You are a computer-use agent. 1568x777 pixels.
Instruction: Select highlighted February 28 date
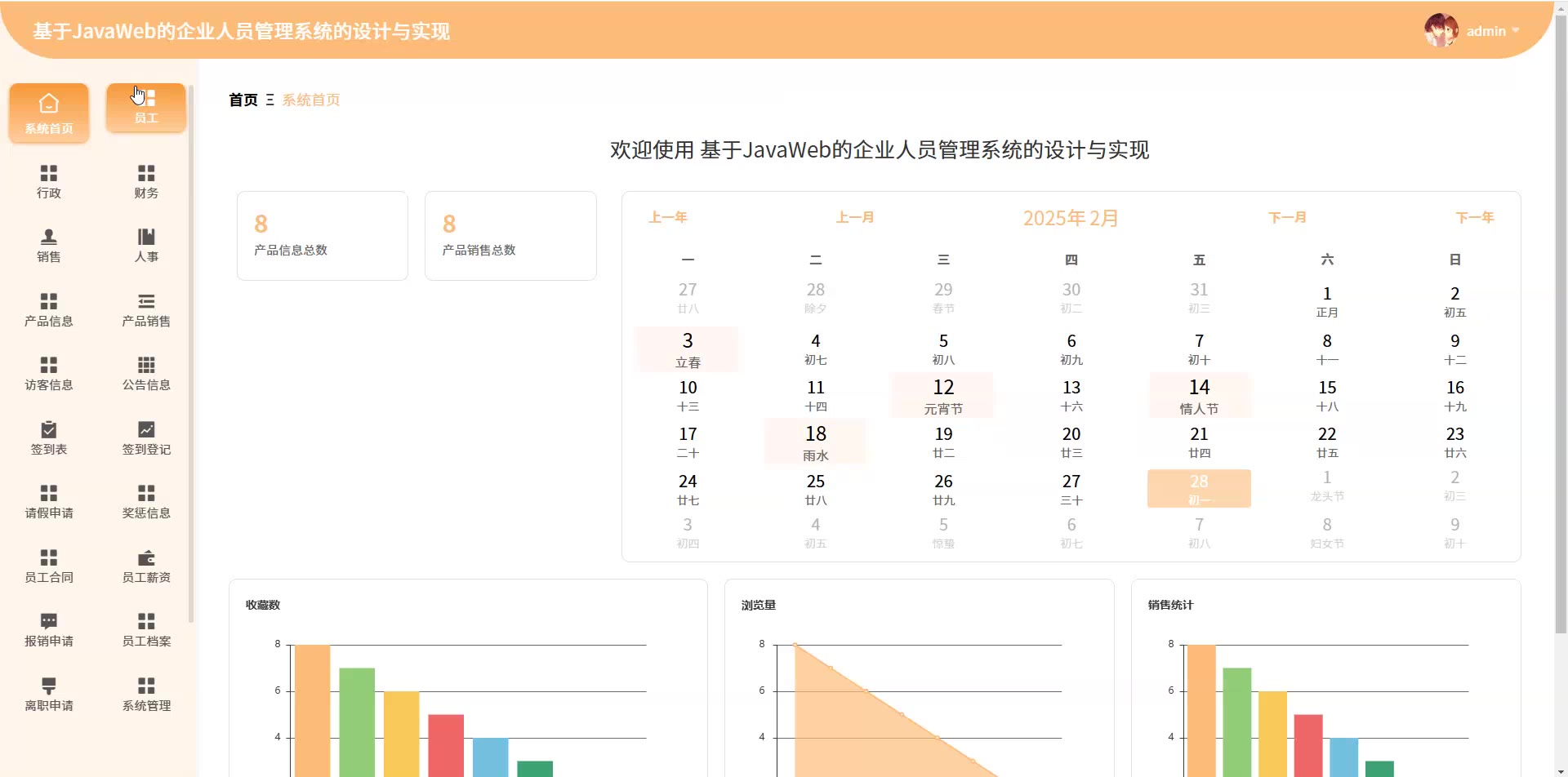[x=1199, y=488]
